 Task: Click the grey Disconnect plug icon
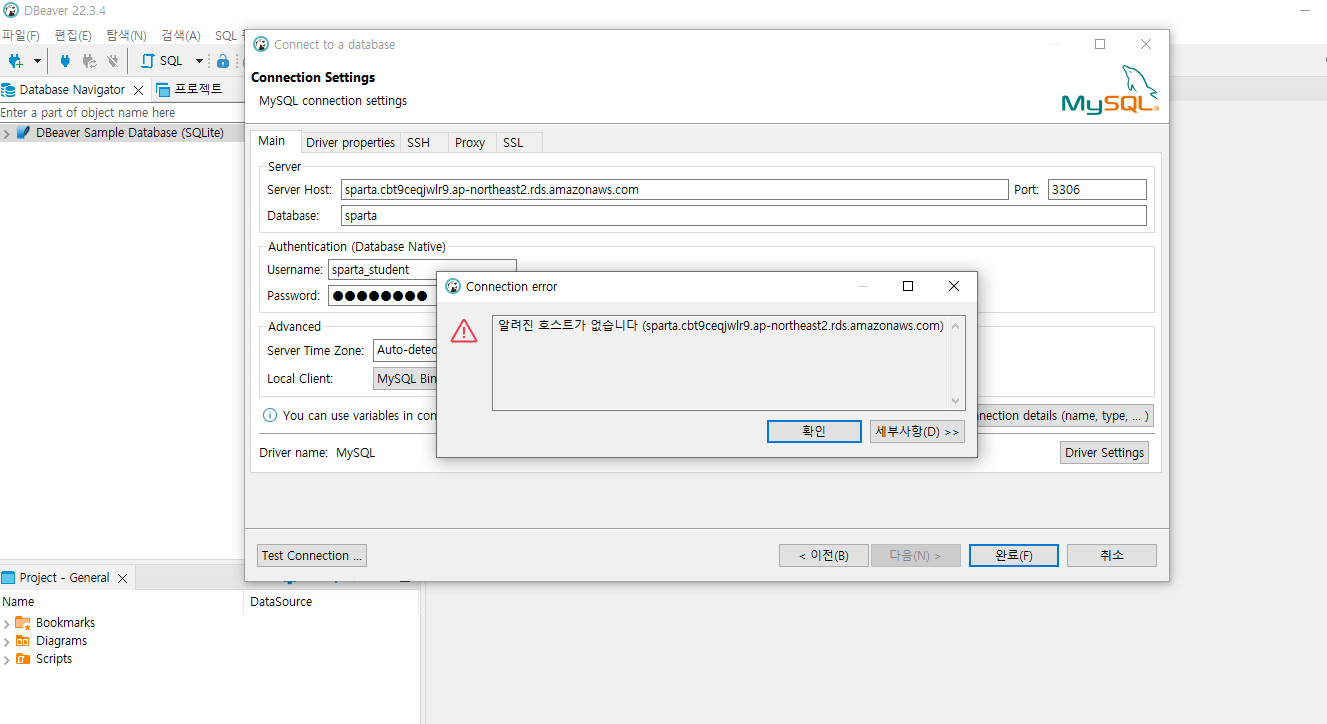click(113, 61)
